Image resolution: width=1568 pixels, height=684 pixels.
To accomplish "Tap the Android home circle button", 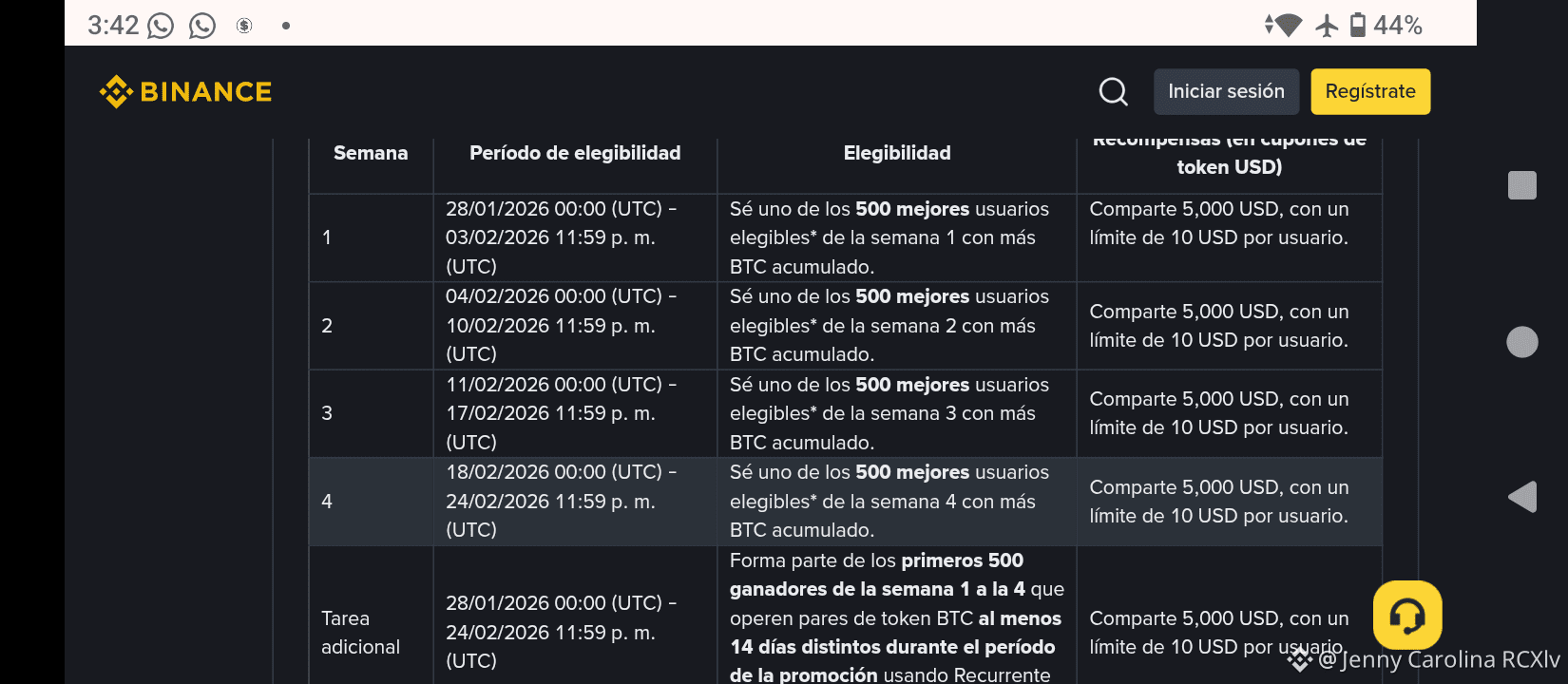I will [1522, 342].
